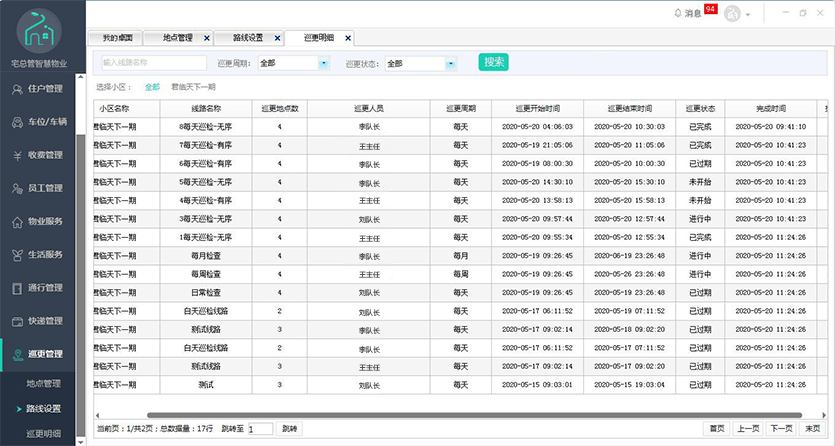
Task: Close the 路线设置 tab
Action: 277,38
